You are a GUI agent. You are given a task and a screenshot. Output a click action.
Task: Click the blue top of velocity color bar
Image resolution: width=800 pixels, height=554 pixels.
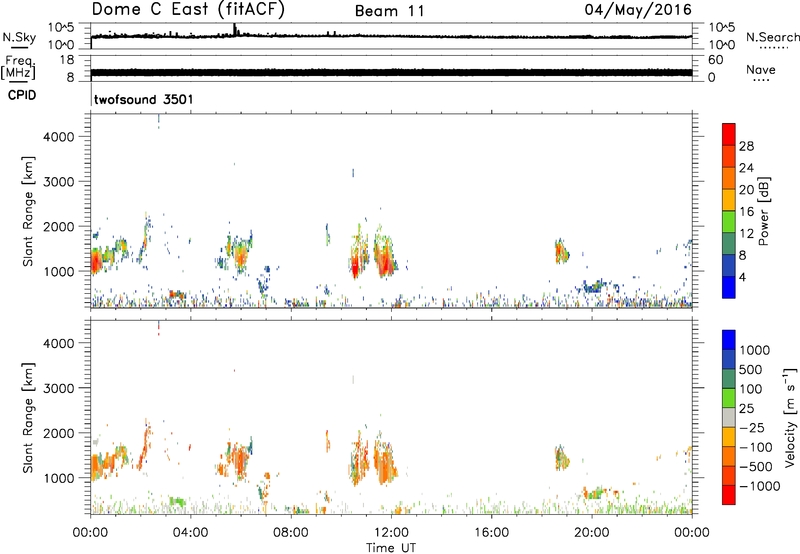click(729, 340)
